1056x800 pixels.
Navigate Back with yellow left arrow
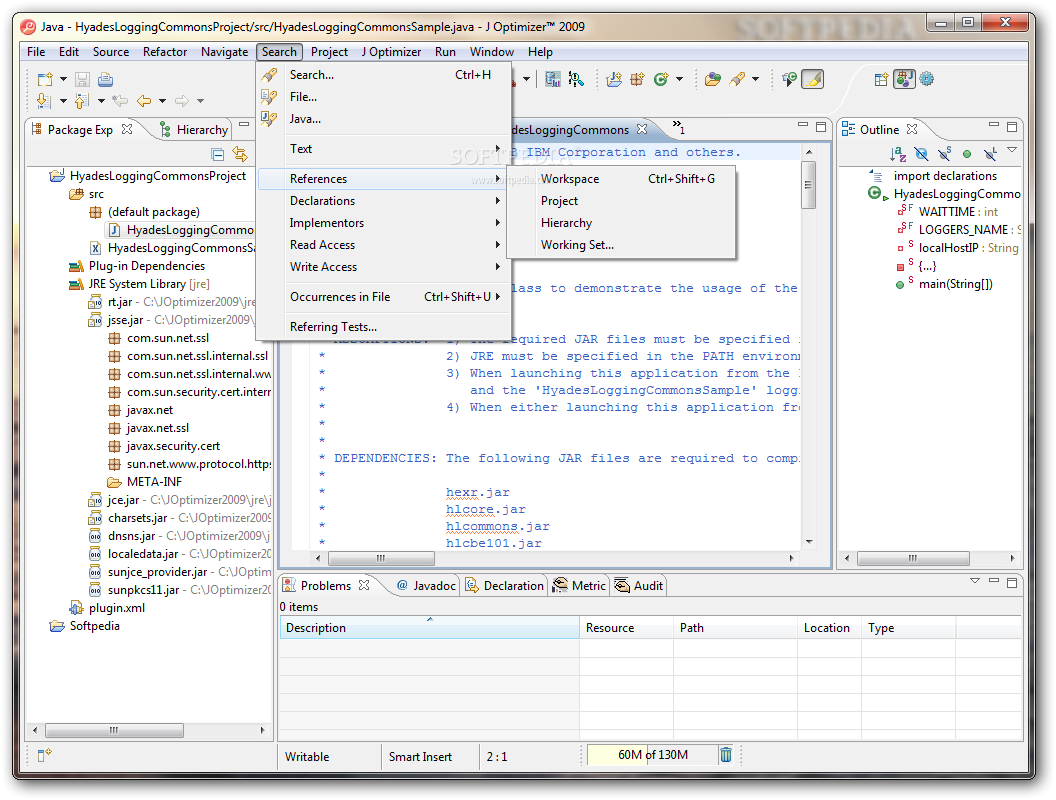pos(144,101)
